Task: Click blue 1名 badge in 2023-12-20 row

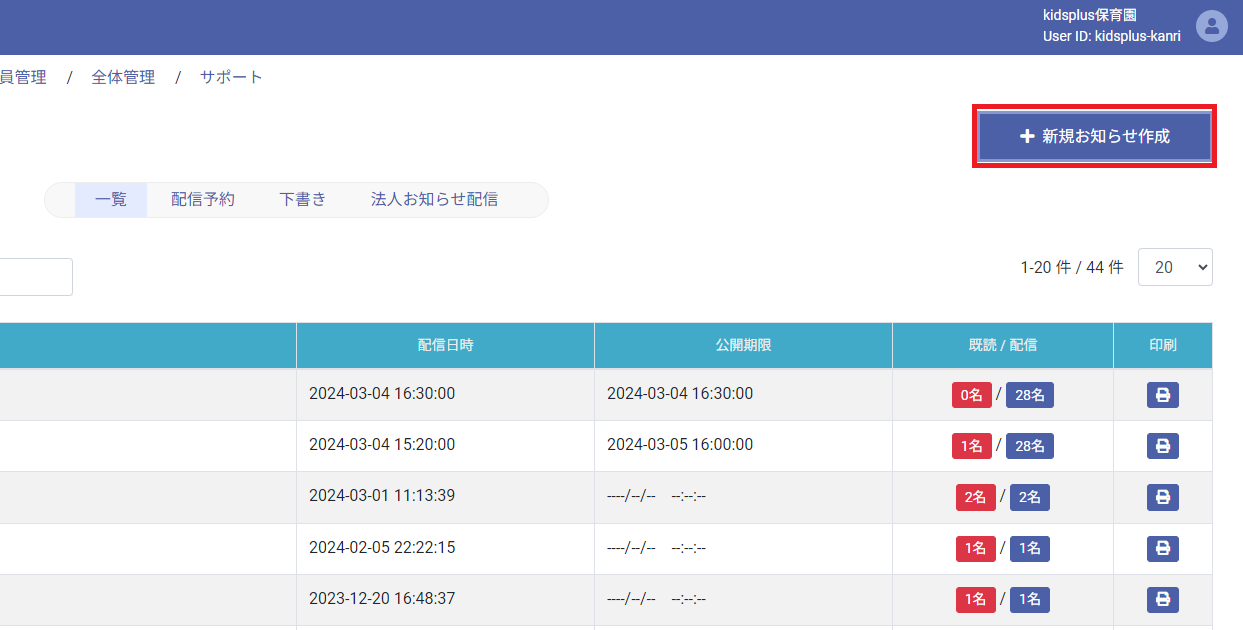Action: [x=1030, y=599]
